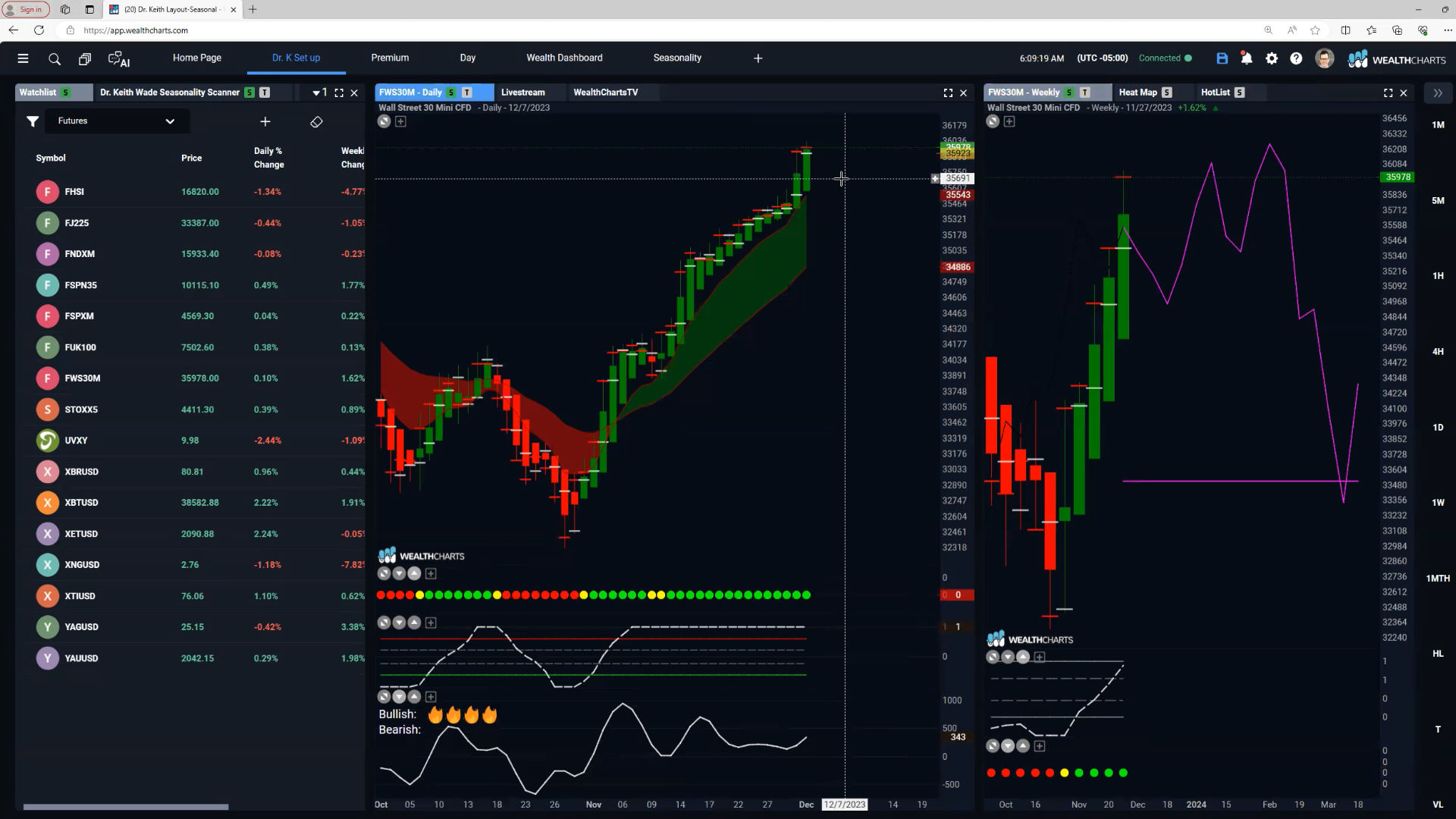Add indicator on daily chart price pane
The image size is (1456, 819).
click(400, 121)
